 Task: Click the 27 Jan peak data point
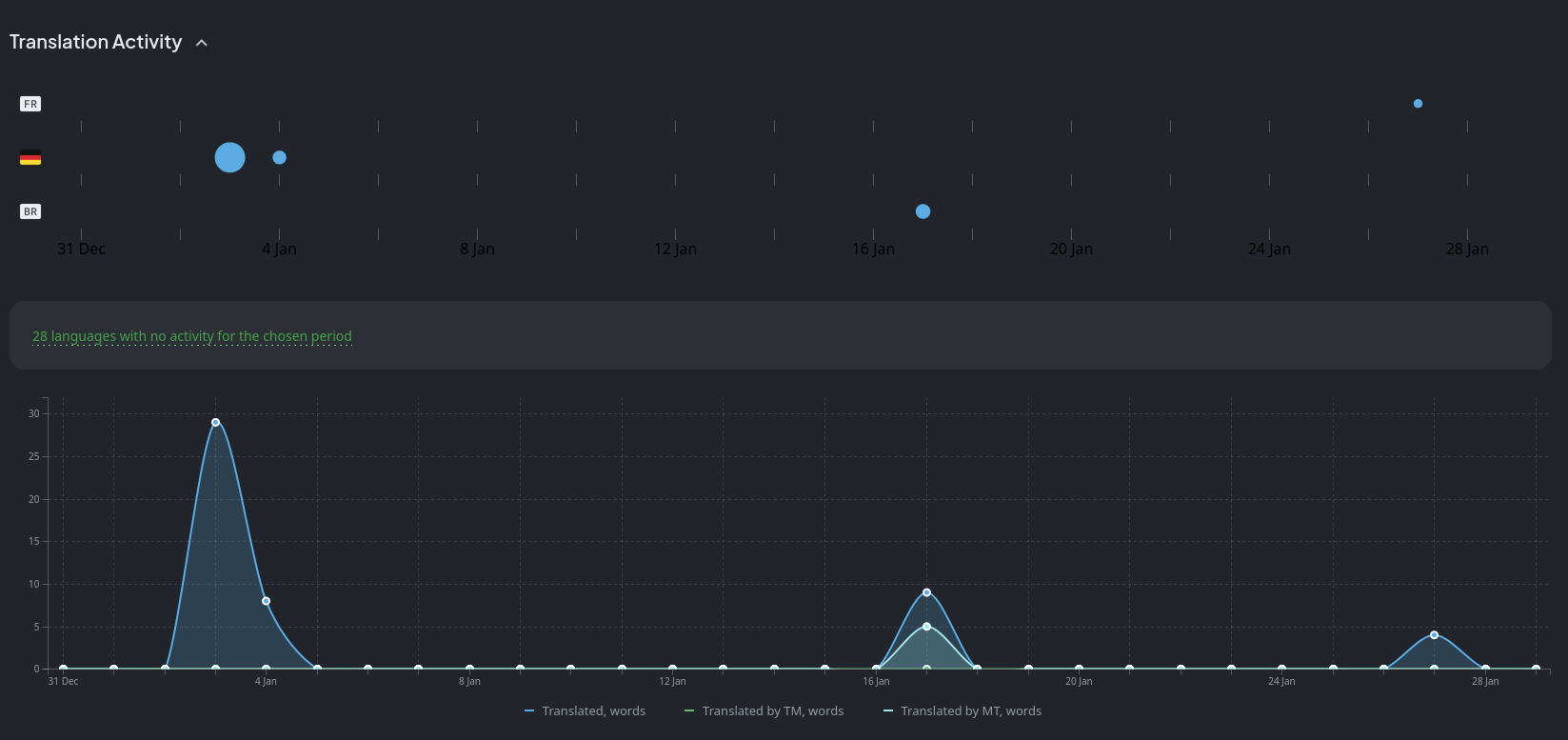coord(1434,635)
